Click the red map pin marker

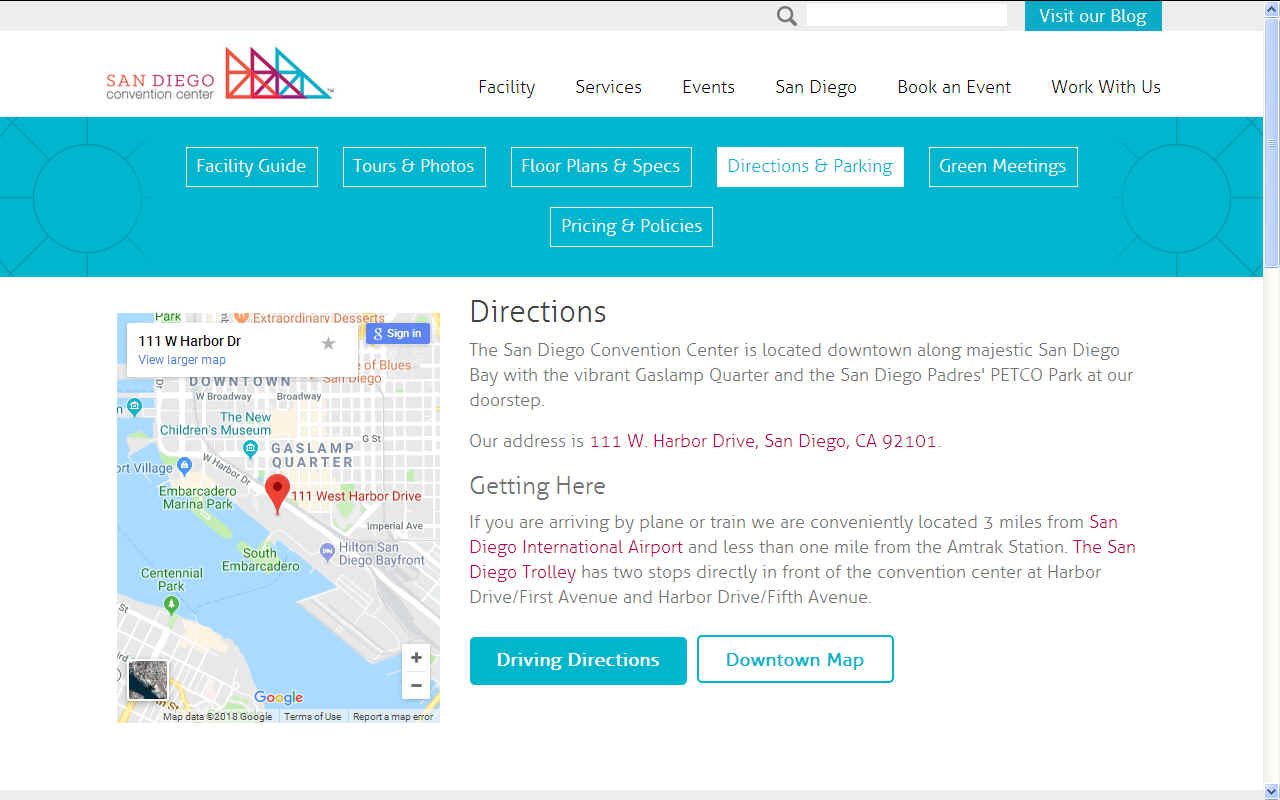277,494
